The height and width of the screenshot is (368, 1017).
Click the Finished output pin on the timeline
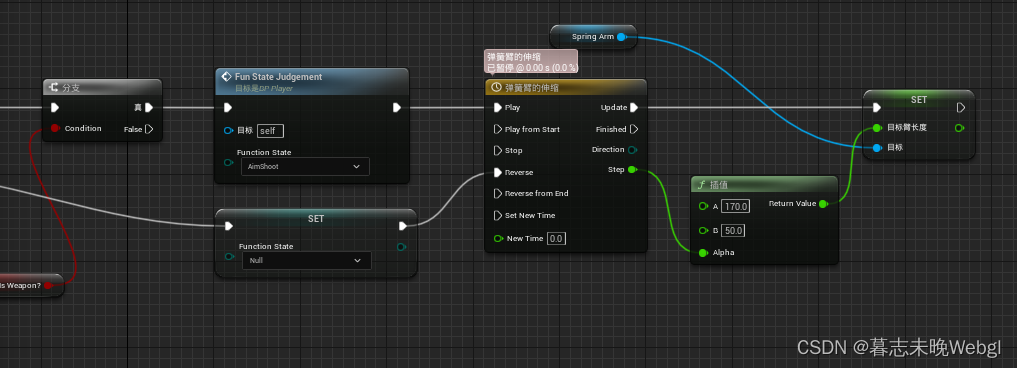click(634, 129)
